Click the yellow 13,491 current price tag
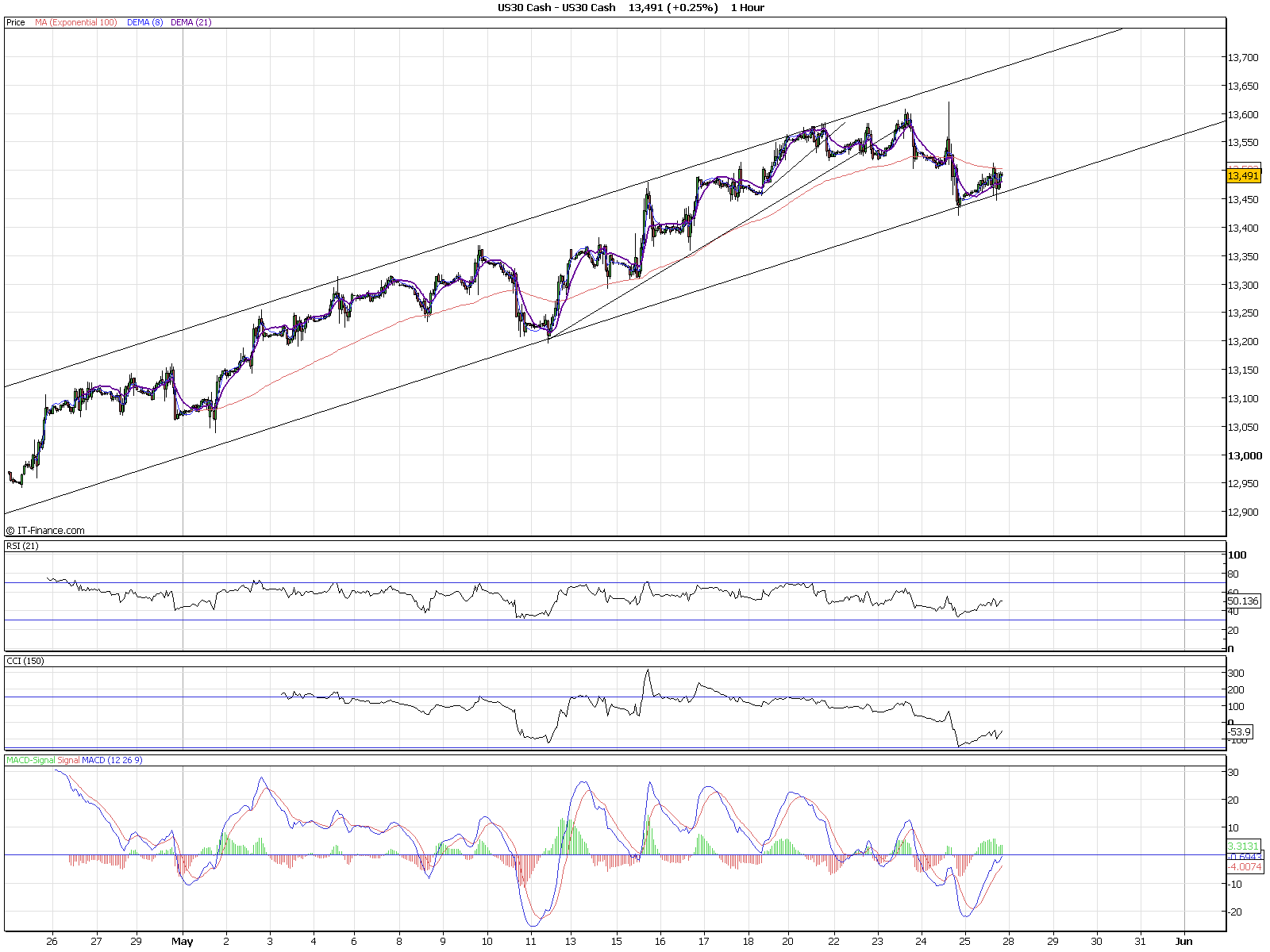 pos(1243,176)
